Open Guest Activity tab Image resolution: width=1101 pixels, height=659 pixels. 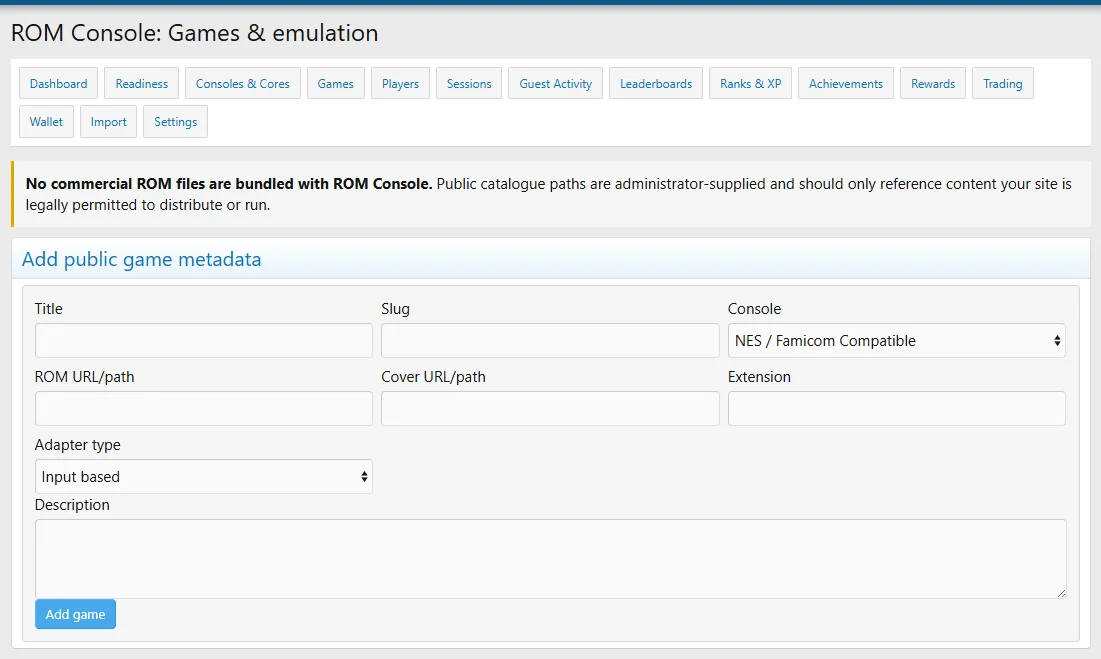tap(555, 84)
